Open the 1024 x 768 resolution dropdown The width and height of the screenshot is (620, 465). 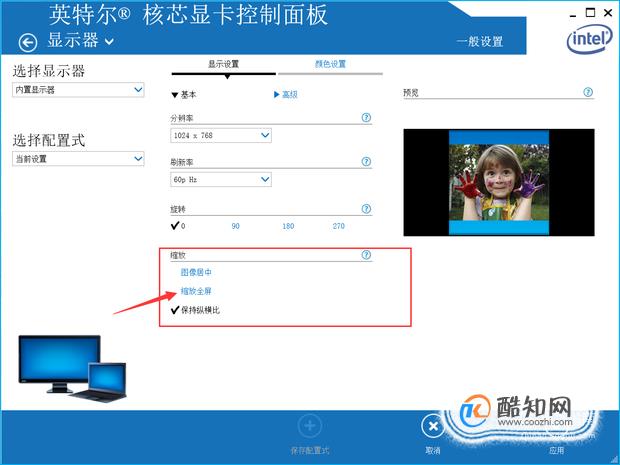click(x=221, y=136)
